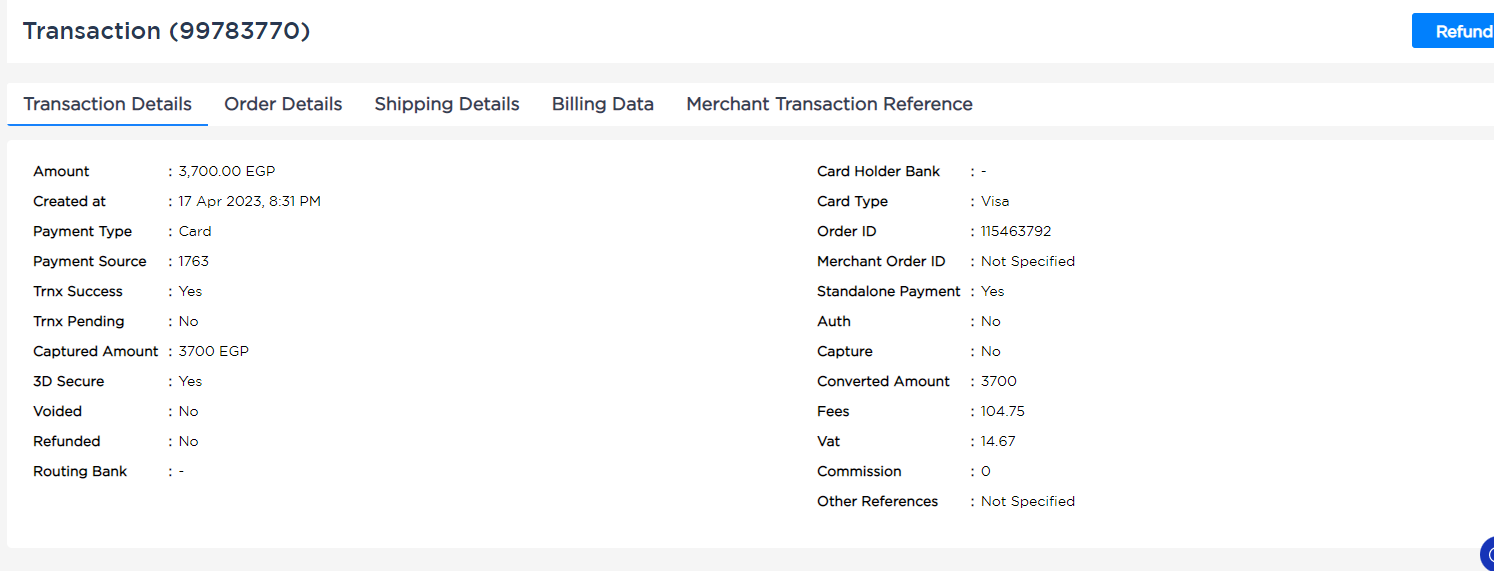
Task: Switch to the Transaction Details tab
Action: 108,104
